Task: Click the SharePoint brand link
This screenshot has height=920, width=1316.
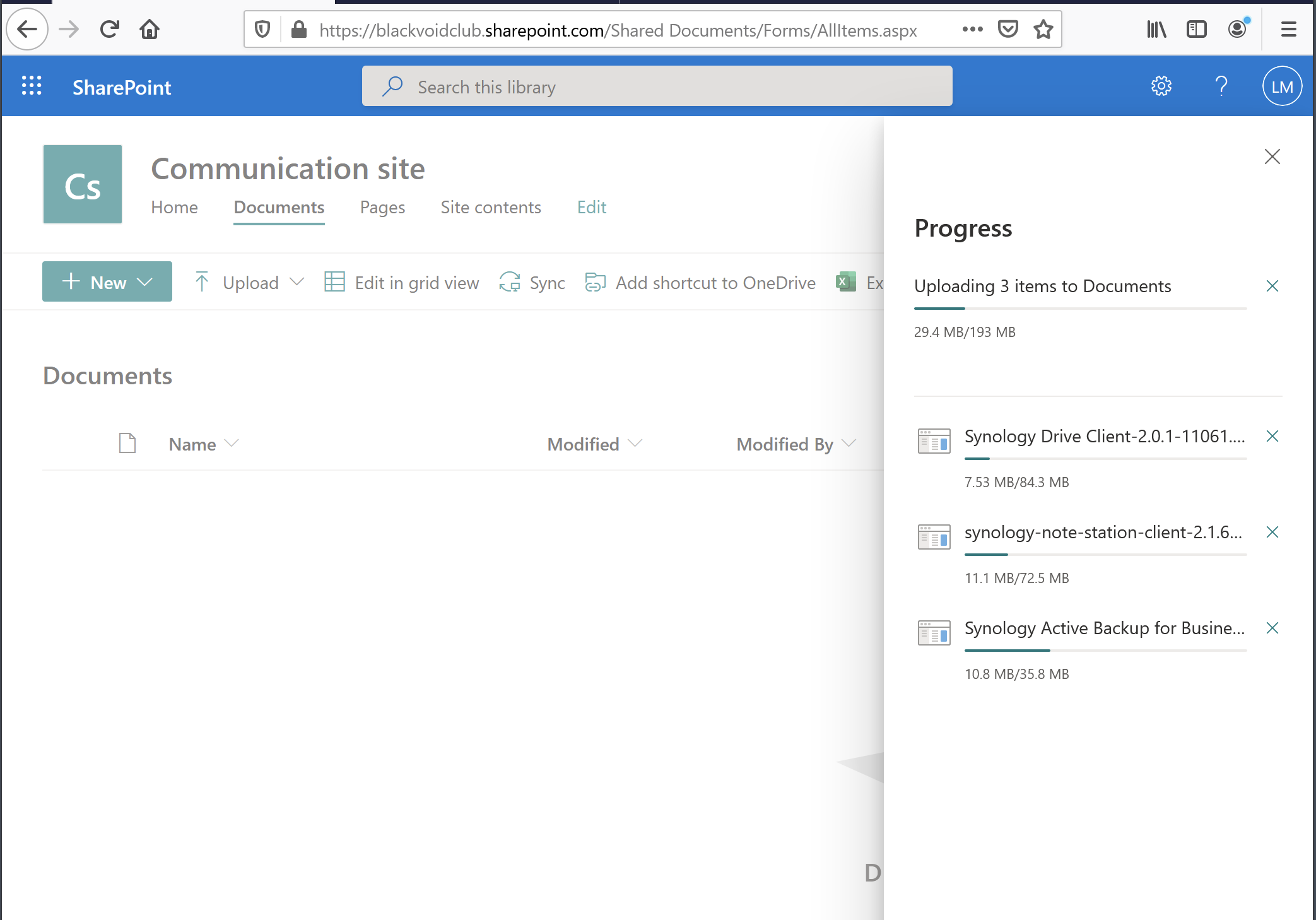Action: [x=122, y=87]
